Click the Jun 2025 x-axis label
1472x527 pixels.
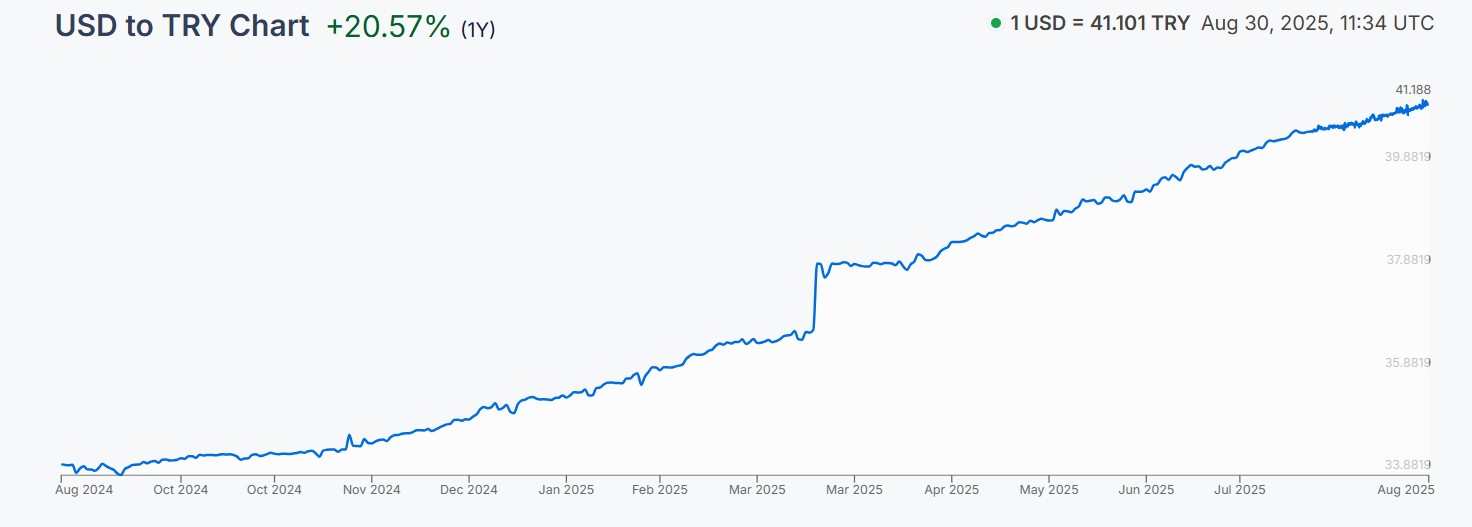[x=1145, y=490]
